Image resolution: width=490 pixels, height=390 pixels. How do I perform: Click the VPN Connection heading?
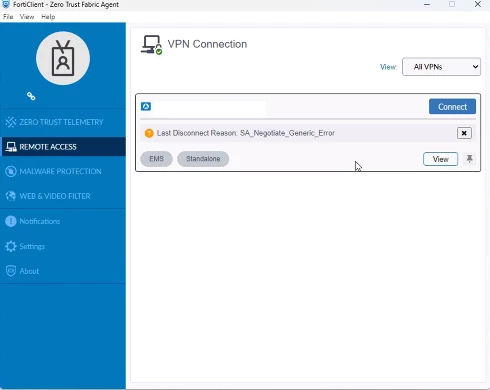click(207, 44)
